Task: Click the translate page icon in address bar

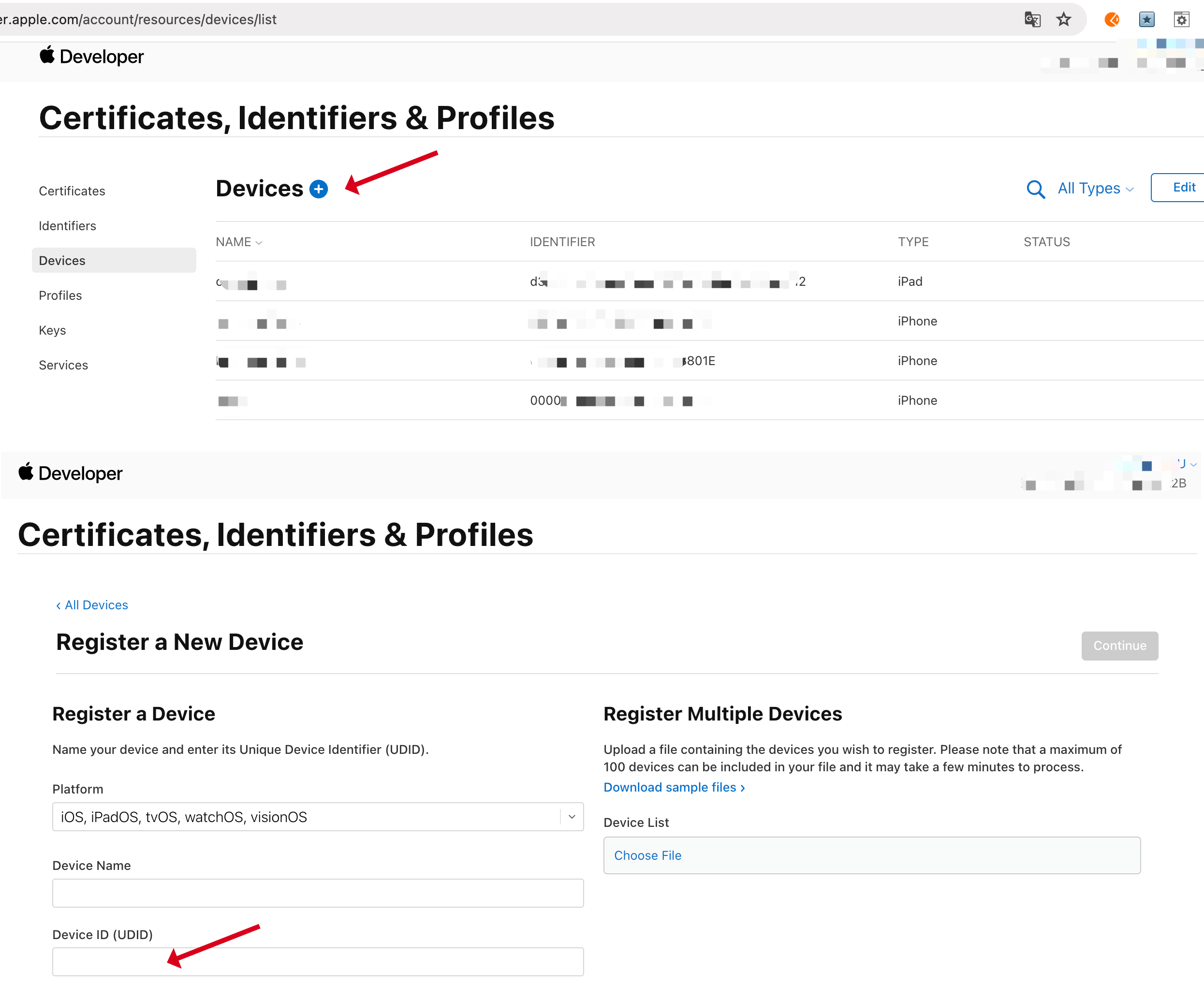Action: (1032, 19)
